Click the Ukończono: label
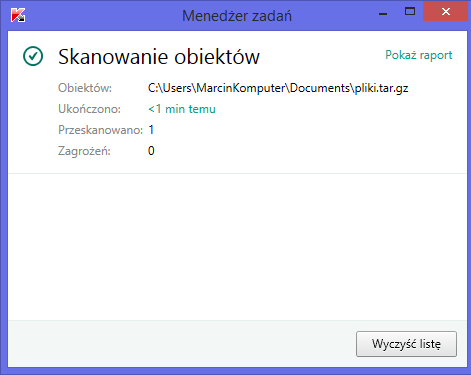Image resolution: width=471 pixels, height=375 pixels. click(89, 109)
